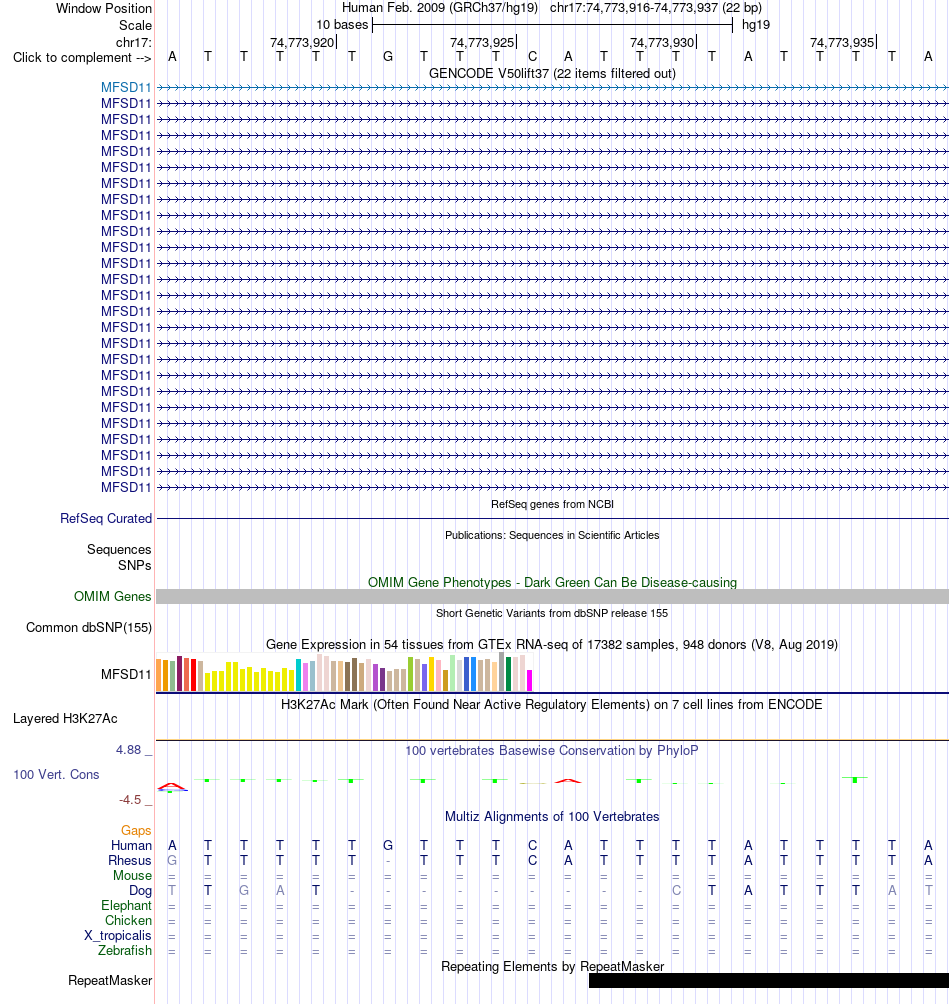Screen dimensions: 950x1004
Task: Select the Dog species label
Action: 140,891
